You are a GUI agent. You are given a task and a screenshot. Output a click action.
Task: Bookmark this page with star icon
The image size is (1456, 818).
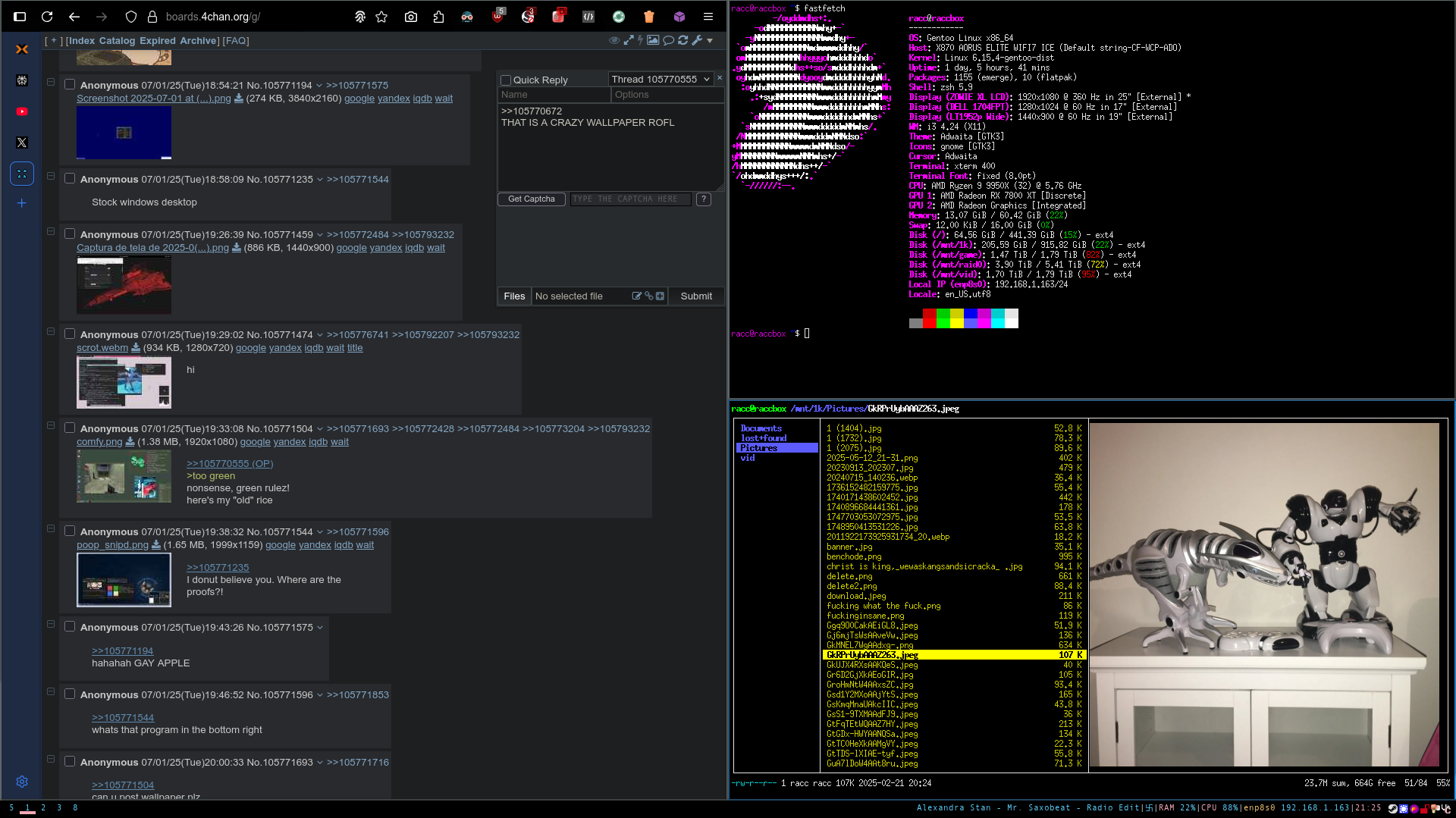(x=381, y=17)
